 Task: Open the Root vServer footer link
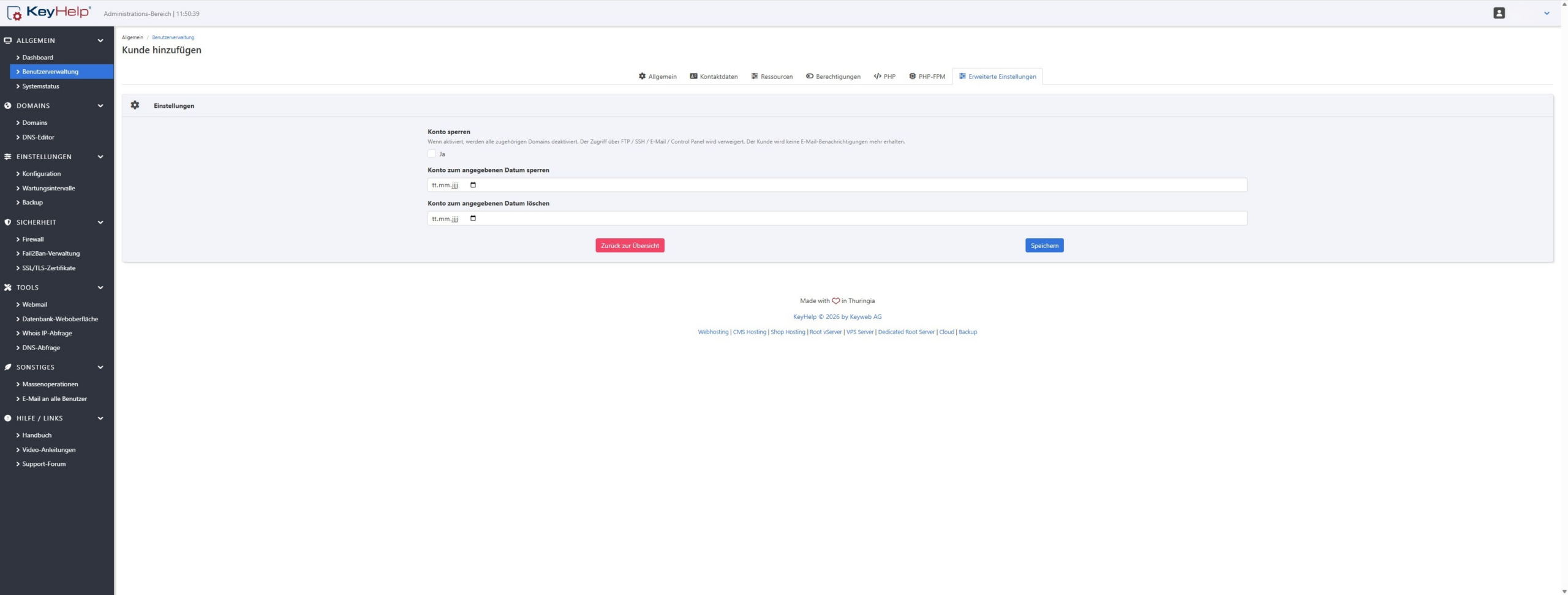pos(826,332)
